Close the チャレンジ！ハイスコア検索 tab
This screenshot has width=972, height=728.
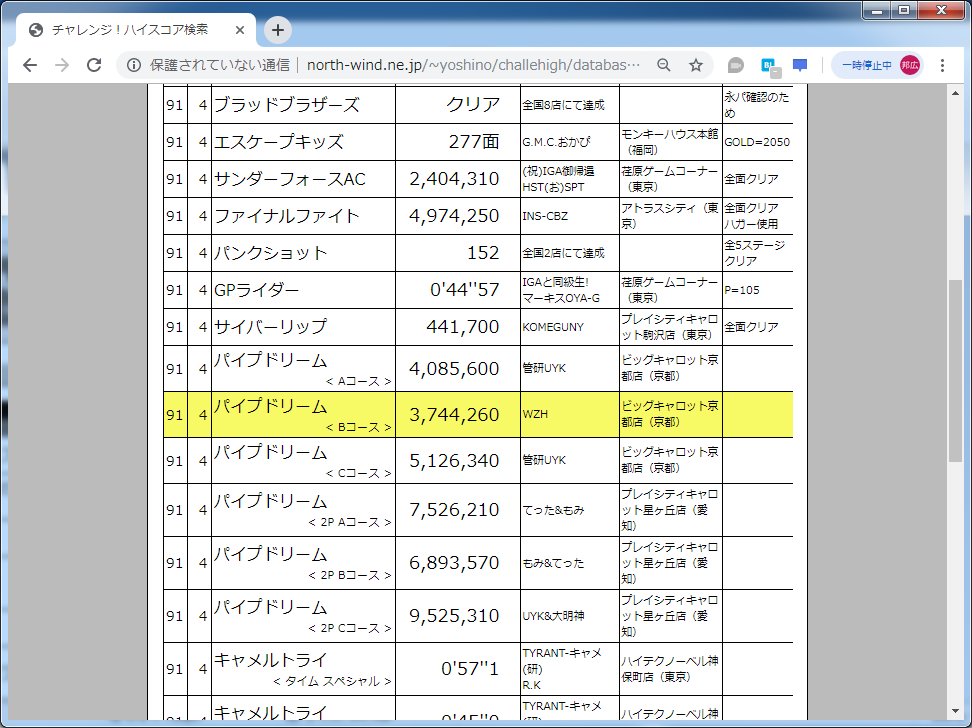coord(239,30)
